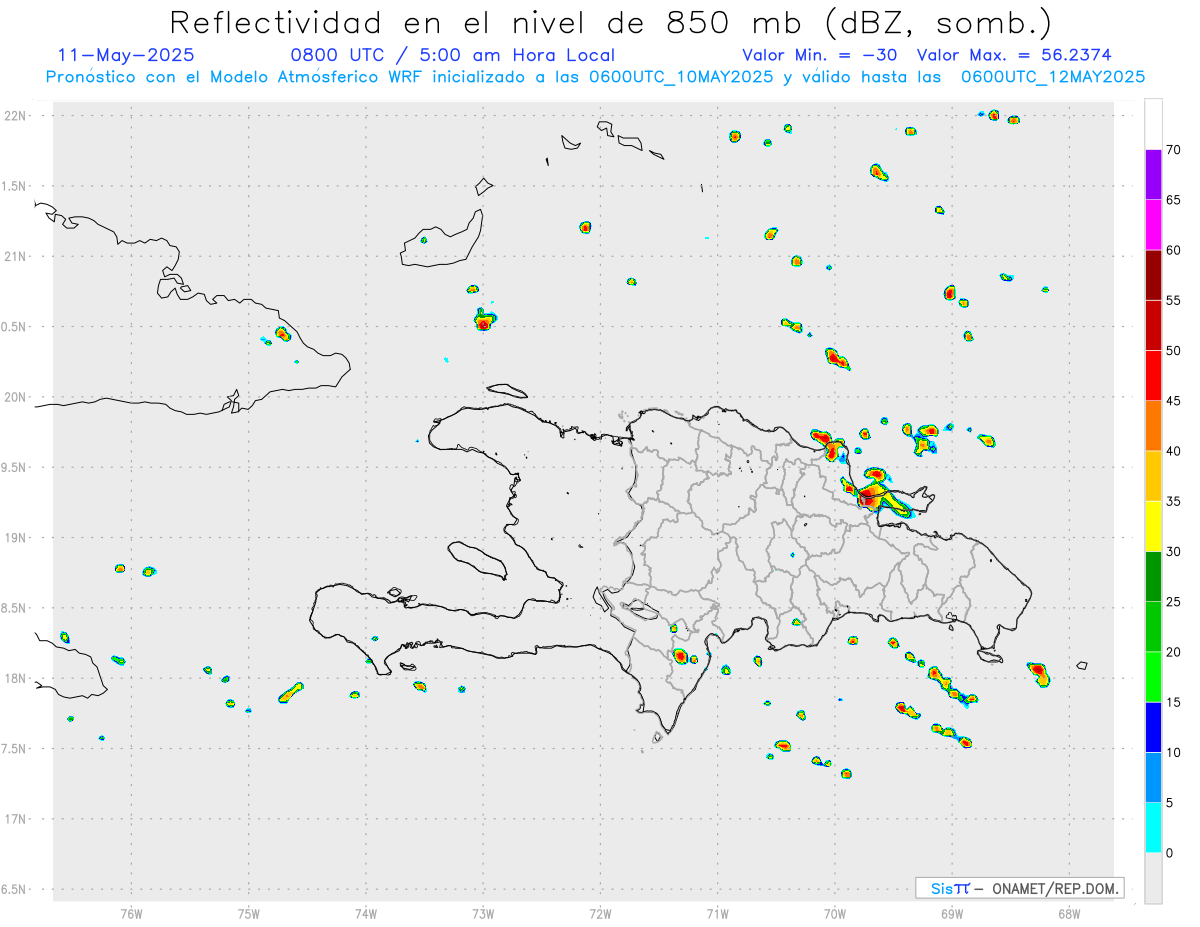Click the '25' value on the color scale
Image resolution: width=1200 pixels, height=927 pixels.
pyautogui.click(x=1173, y=602)
